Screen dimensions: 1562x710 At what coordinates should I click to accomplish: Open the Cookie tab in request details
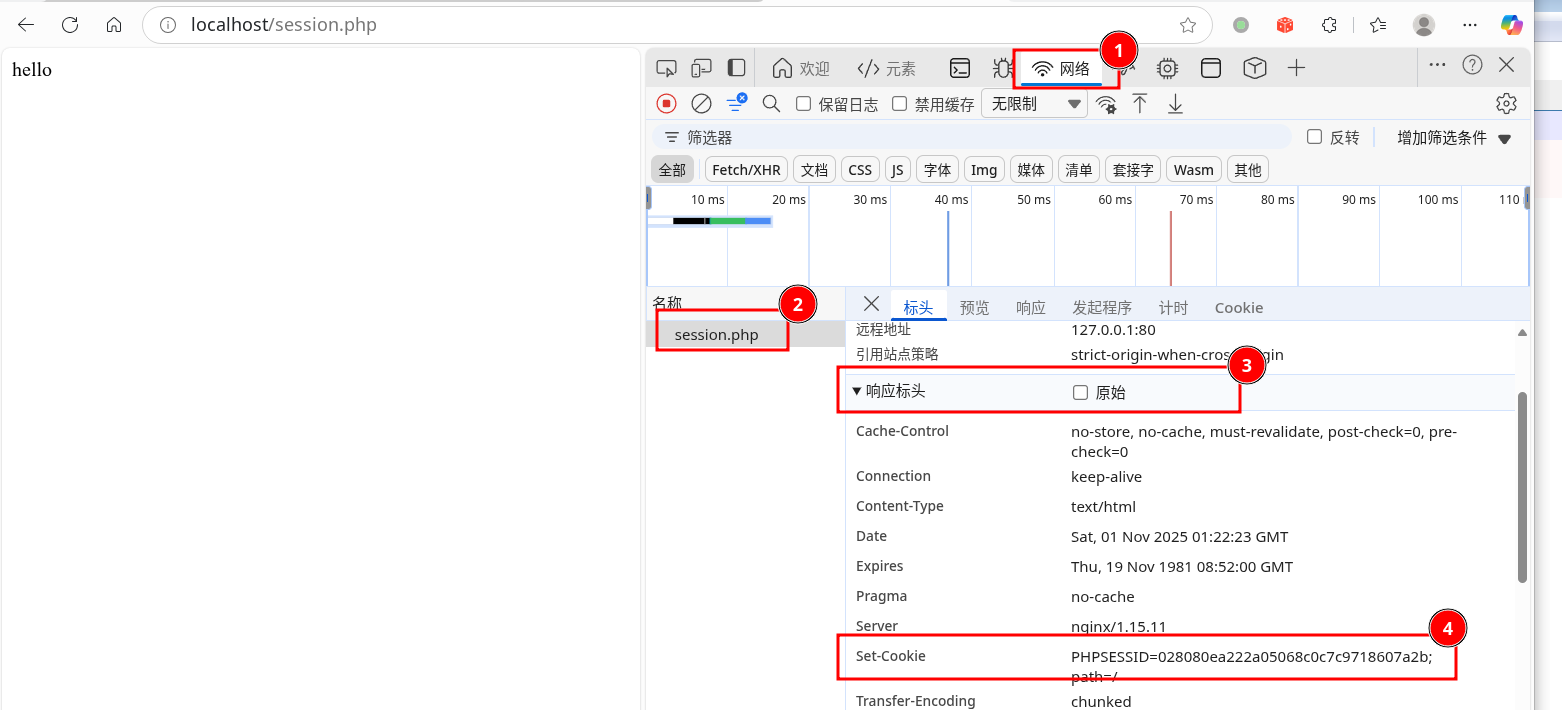[x=1238, y=308]
